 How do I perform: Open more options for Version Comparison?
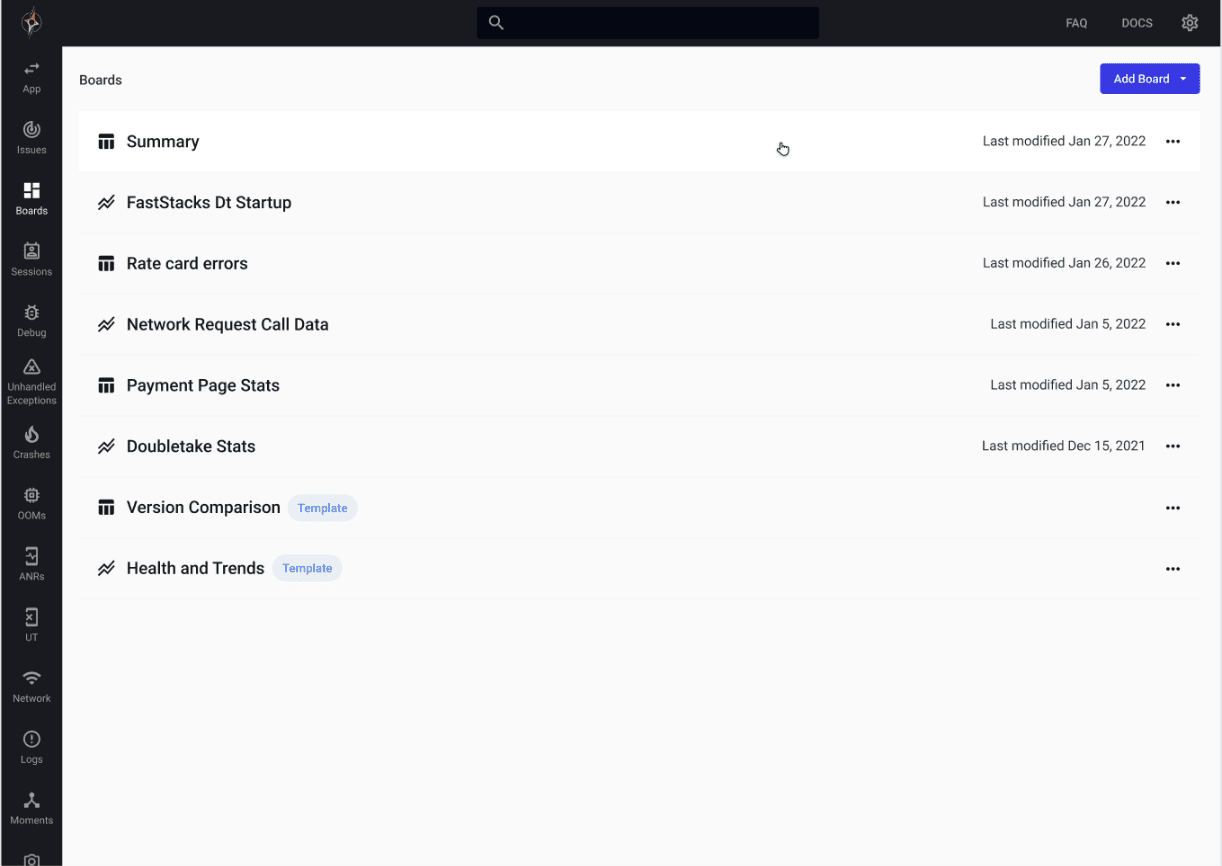point(1173,508)
